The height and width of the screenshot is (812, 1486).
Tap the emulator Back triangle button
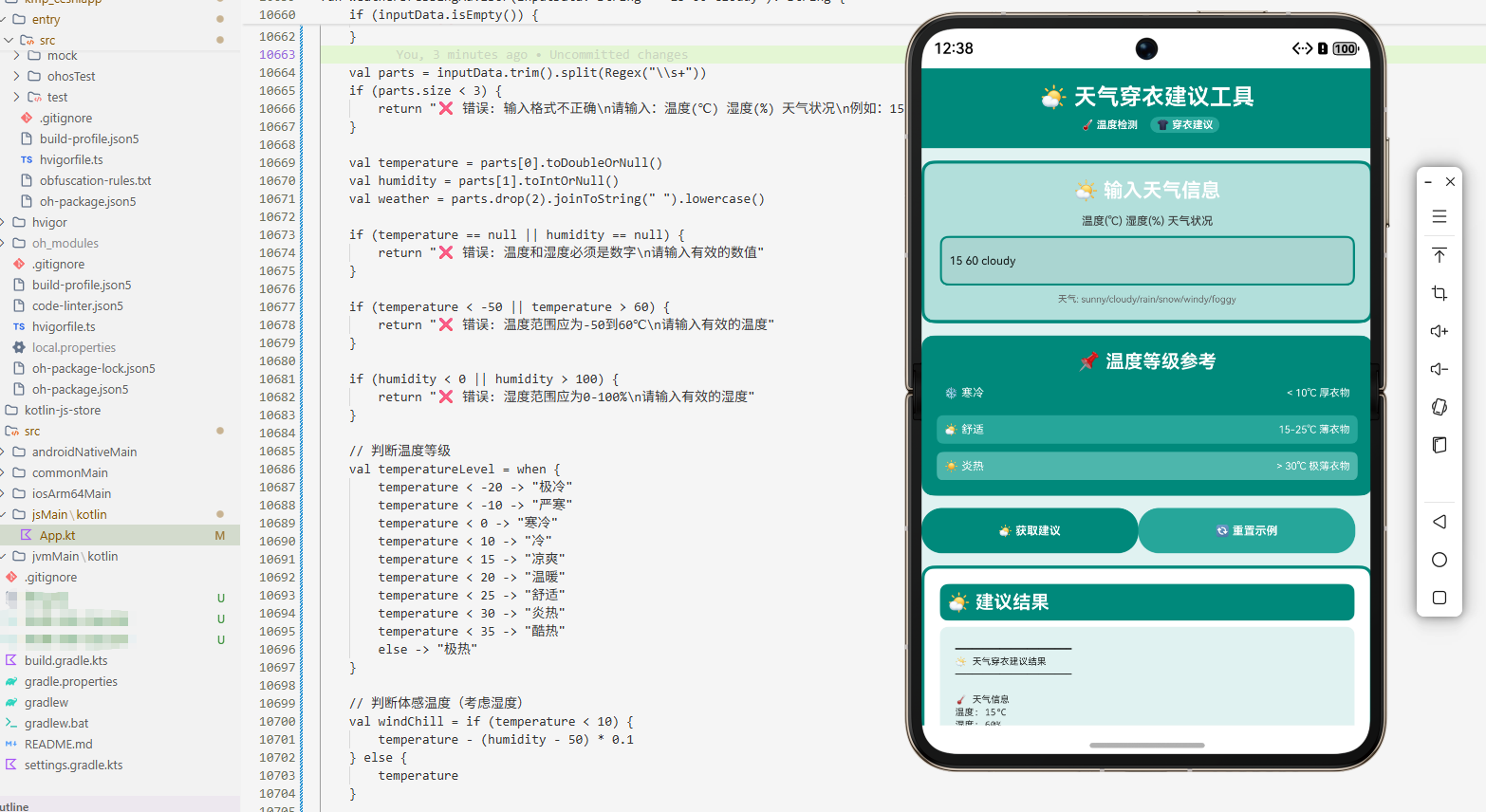click(x=1440, y=522)
